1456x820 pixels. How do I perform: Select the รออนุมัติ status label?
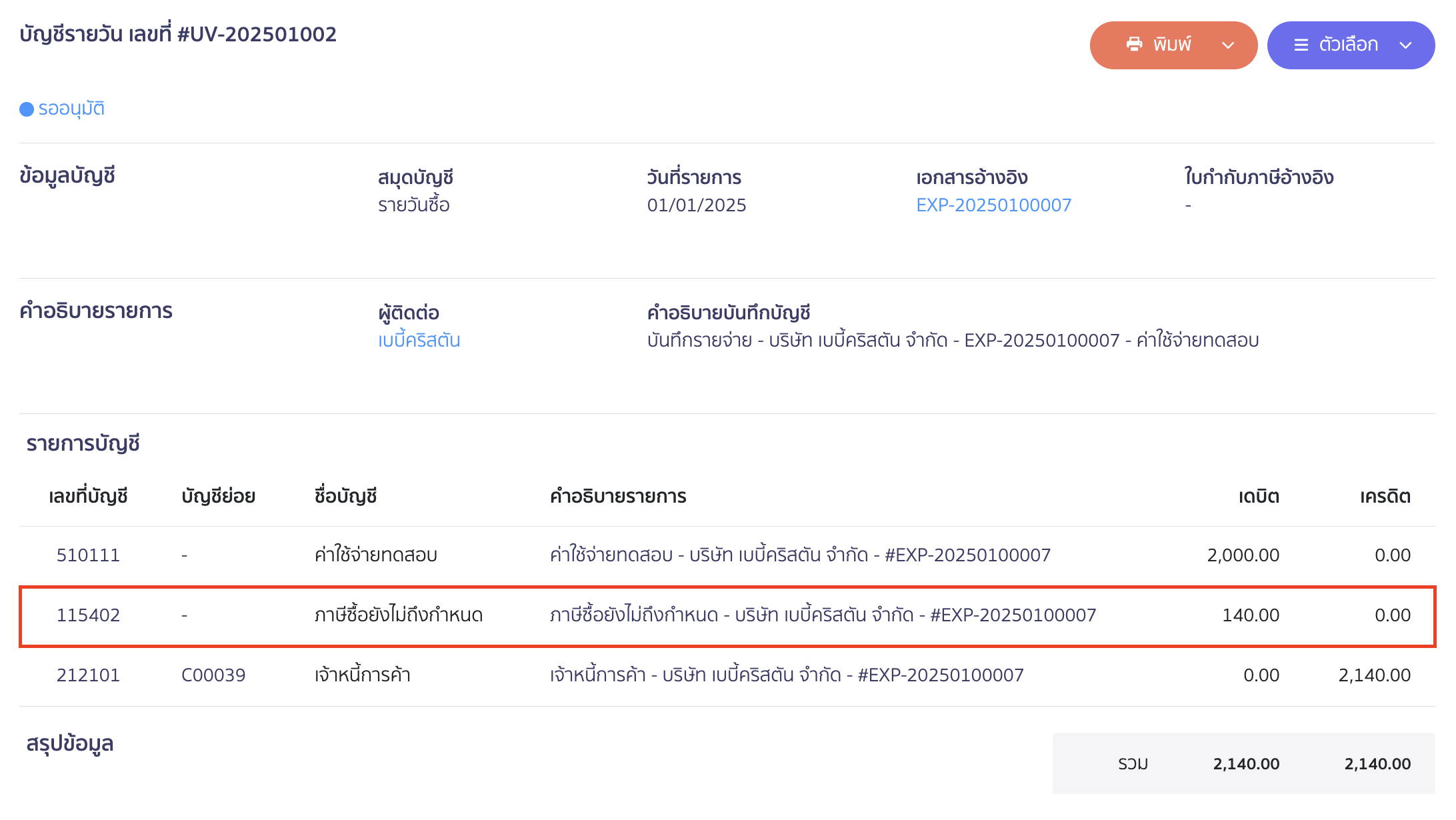click(72, 108)
